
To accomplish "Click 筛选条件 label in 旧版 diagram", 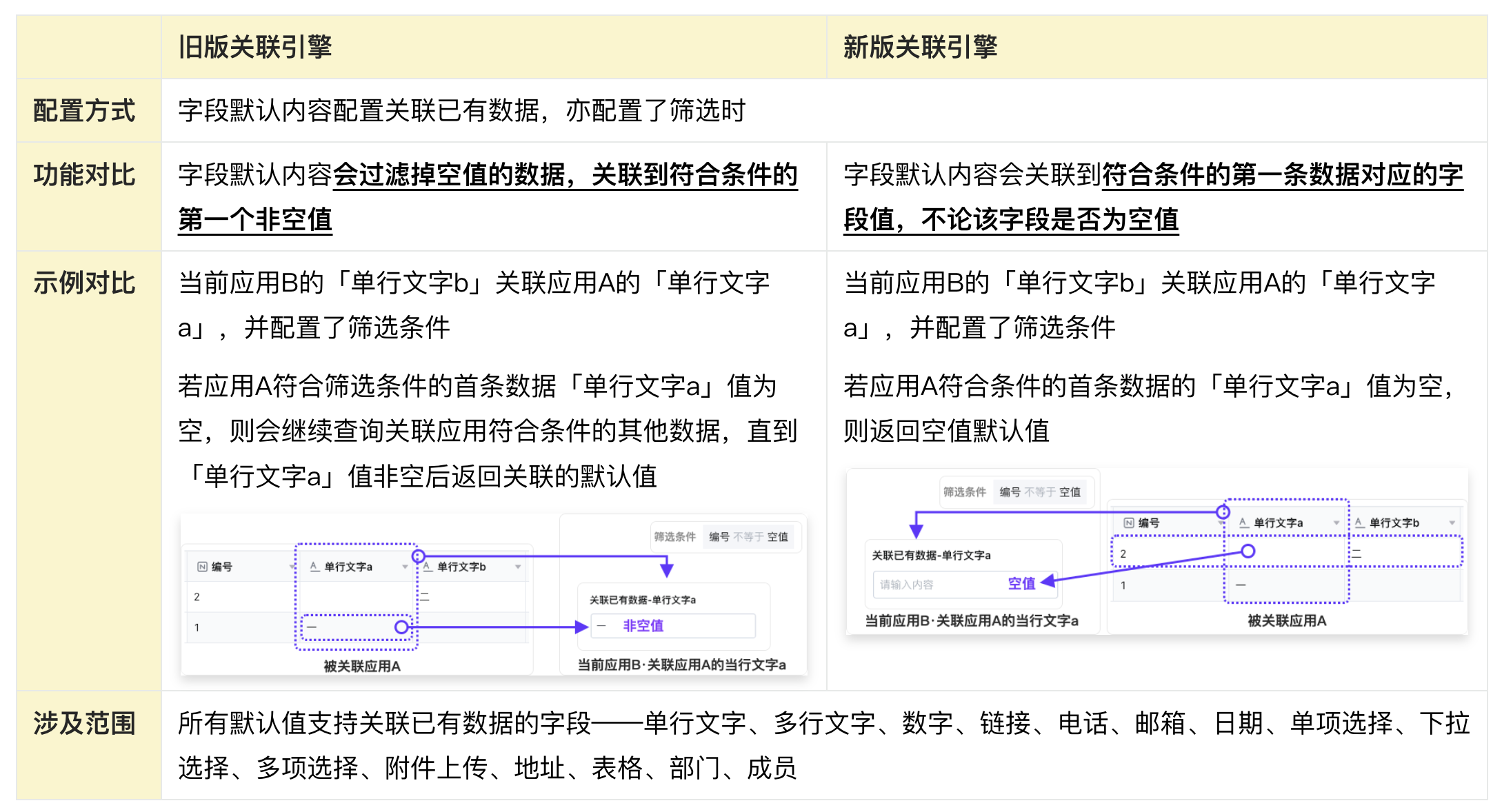I will point(674,536).
